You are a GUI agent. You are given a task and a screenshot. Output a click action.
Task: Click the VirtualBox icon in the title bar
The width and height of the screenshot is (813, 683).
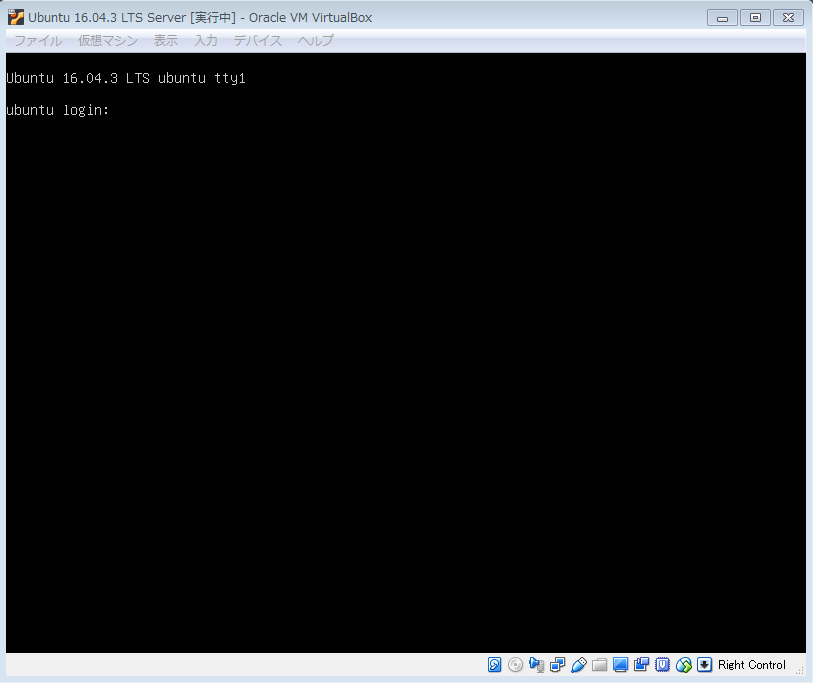coord(16,17)
